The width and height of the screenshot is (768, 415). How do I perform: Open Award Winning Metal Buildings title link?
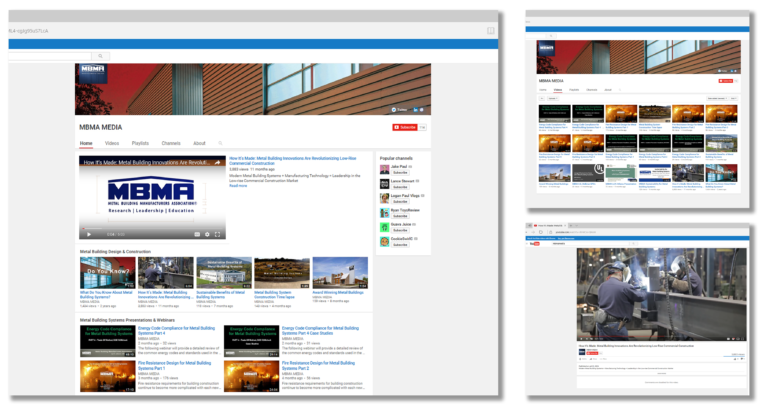click(x=338, y=292)
